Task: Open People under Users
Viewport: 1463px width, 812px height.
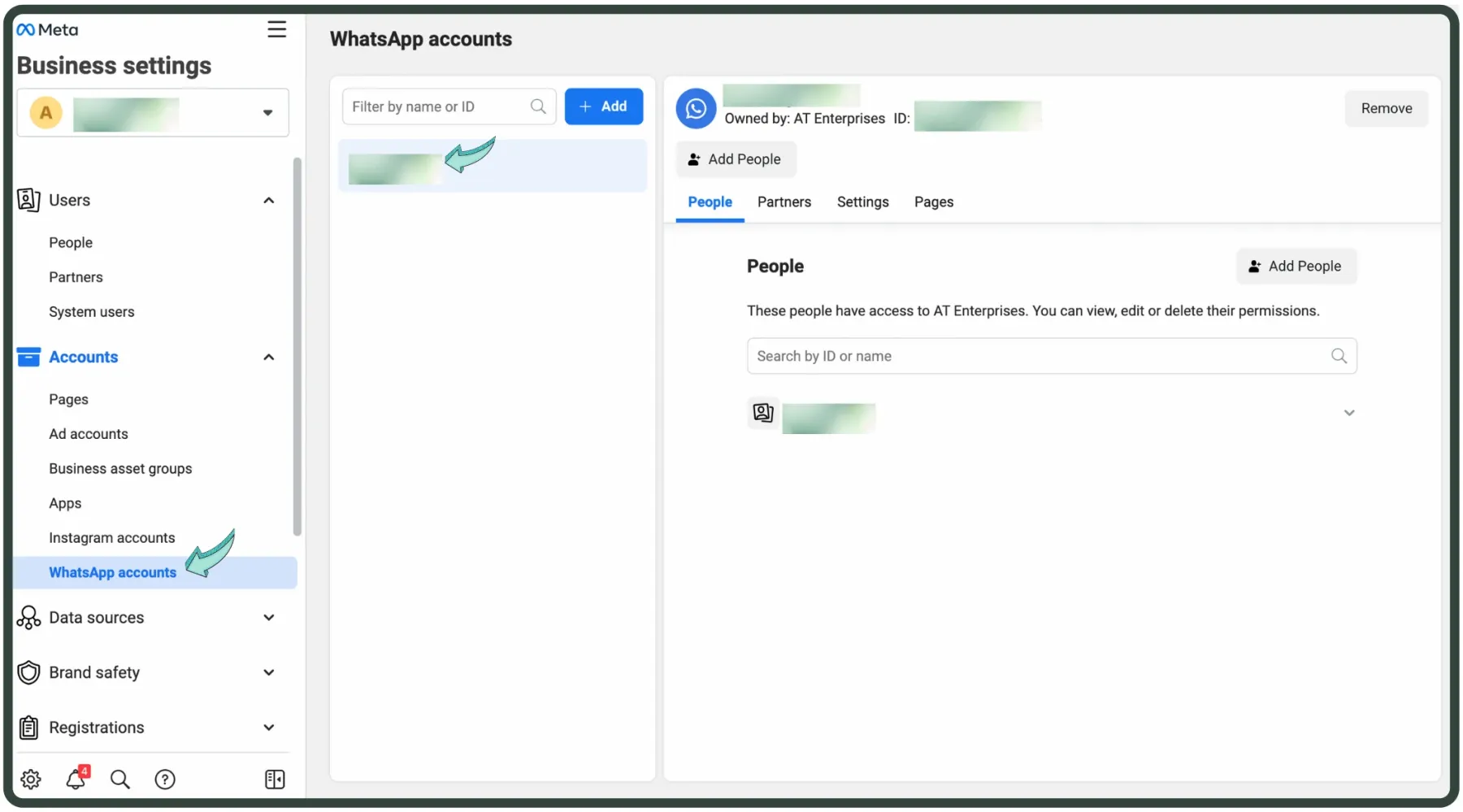Action: click(x=71, y=242)
